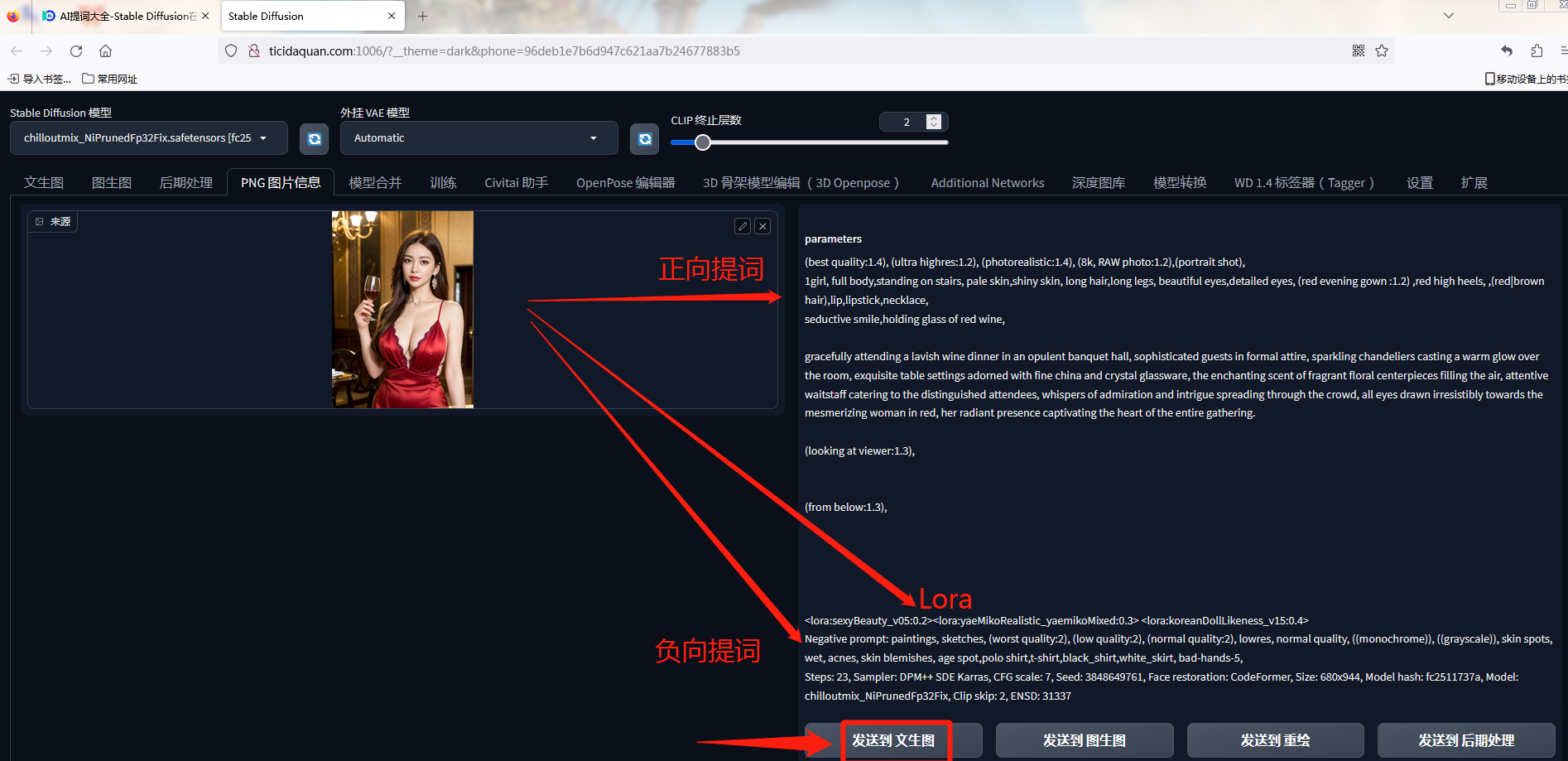
Task: Open new browser tab
Action: point(422,17)
